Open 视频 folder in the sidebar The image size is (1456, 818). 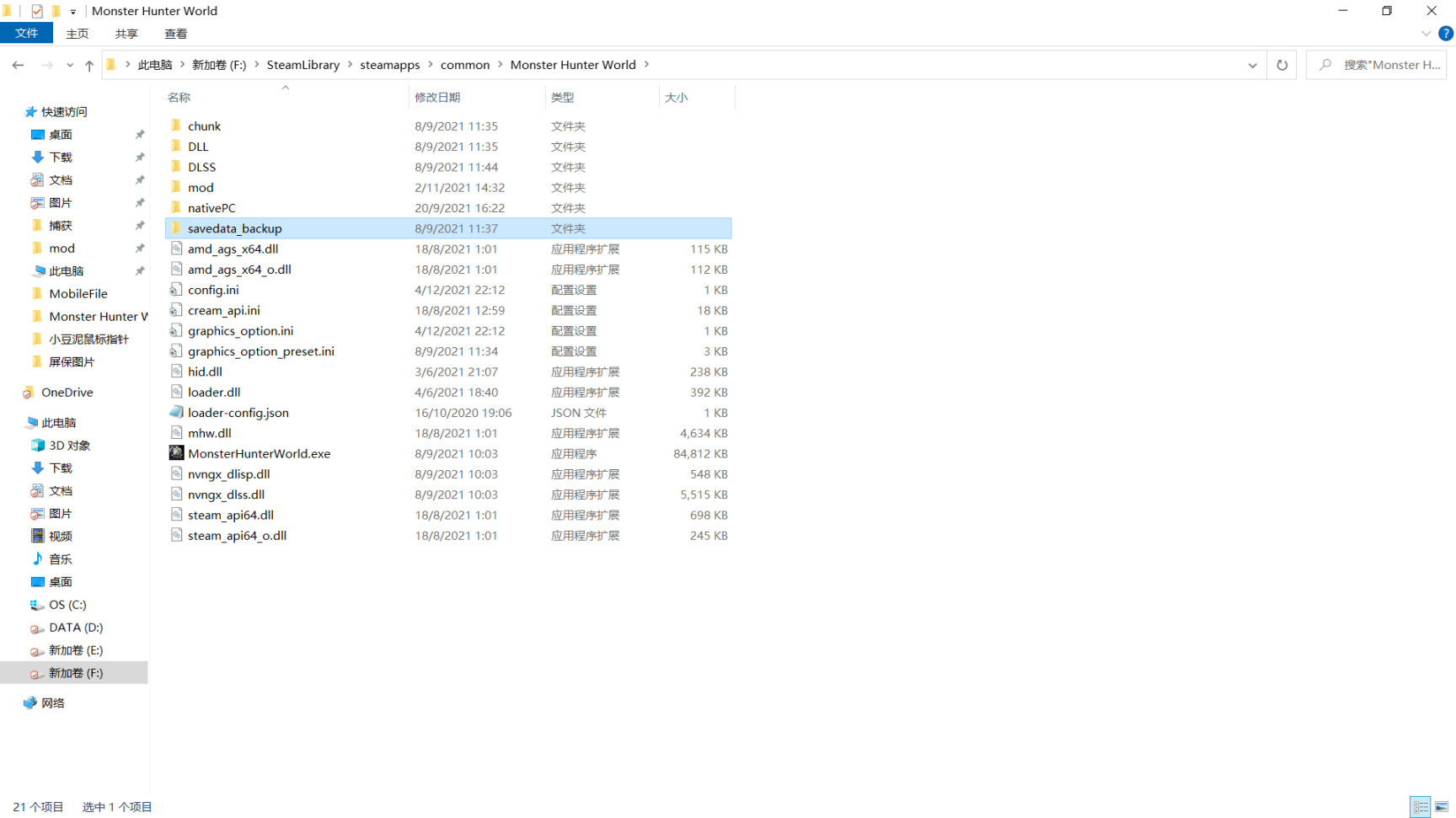point(60,537)
